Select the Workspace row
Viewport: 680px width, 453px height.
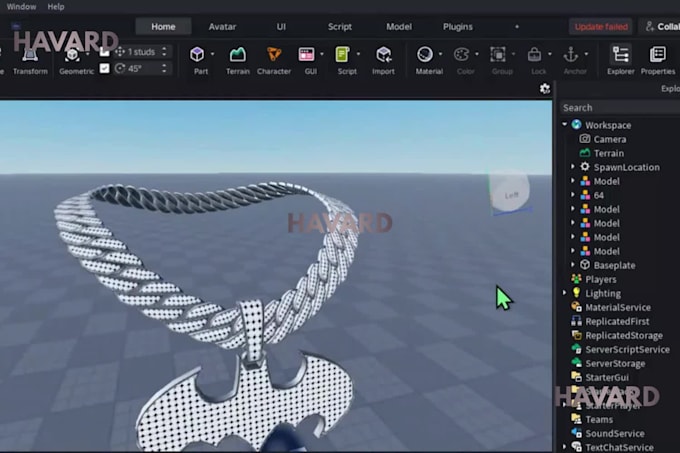pos(608,125)
